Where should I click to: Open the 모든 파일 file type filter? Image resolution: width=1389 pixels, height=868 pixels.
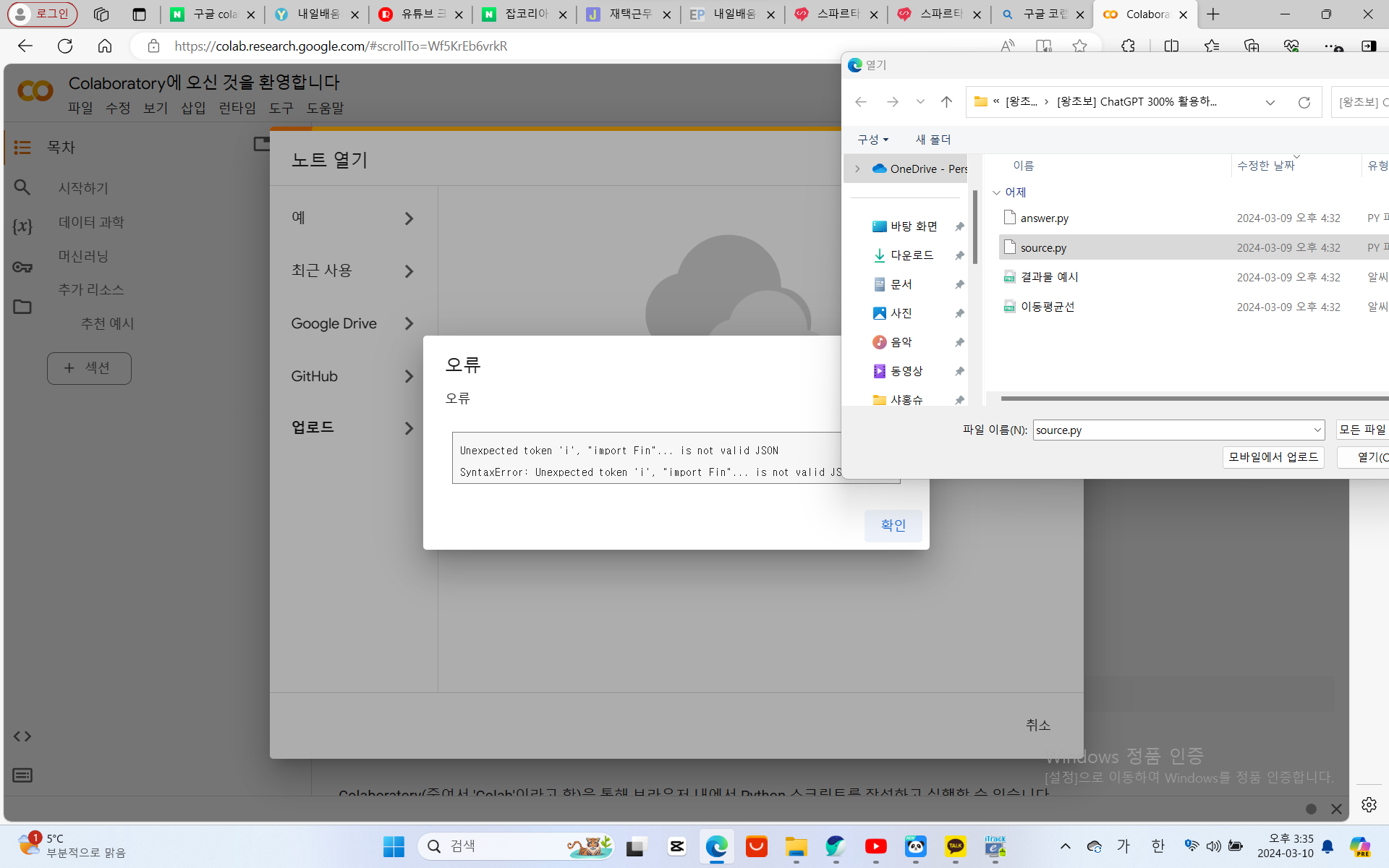coord(1362,430)
